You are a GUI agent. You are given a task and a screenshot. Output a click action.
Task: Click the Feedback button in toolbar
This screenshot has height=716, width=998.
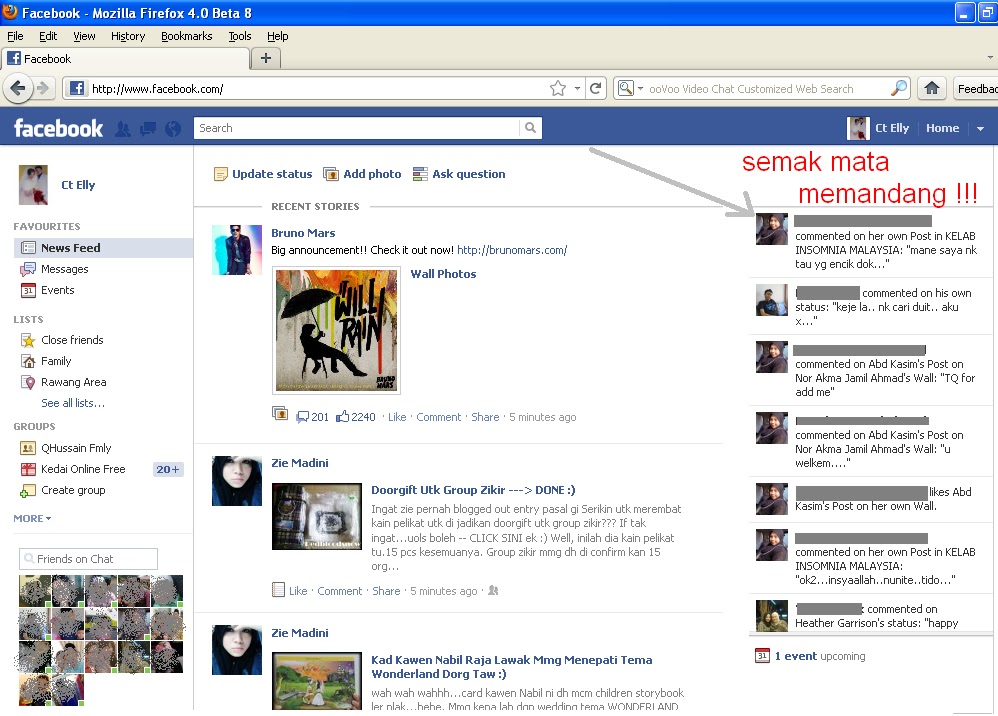(975, 88)
